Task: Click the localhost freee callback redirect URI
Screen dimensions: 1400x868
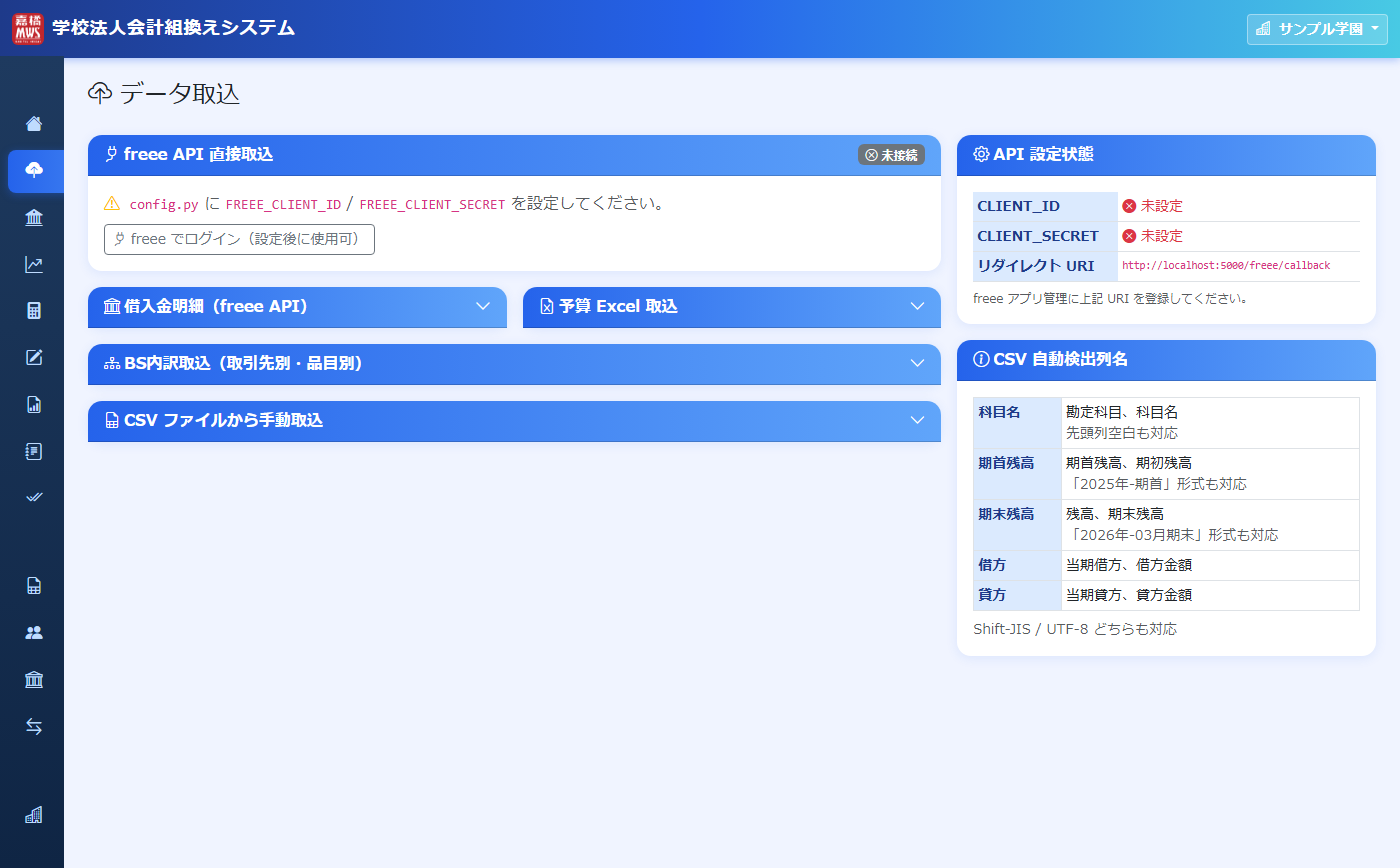Action: coord(1226,266)
